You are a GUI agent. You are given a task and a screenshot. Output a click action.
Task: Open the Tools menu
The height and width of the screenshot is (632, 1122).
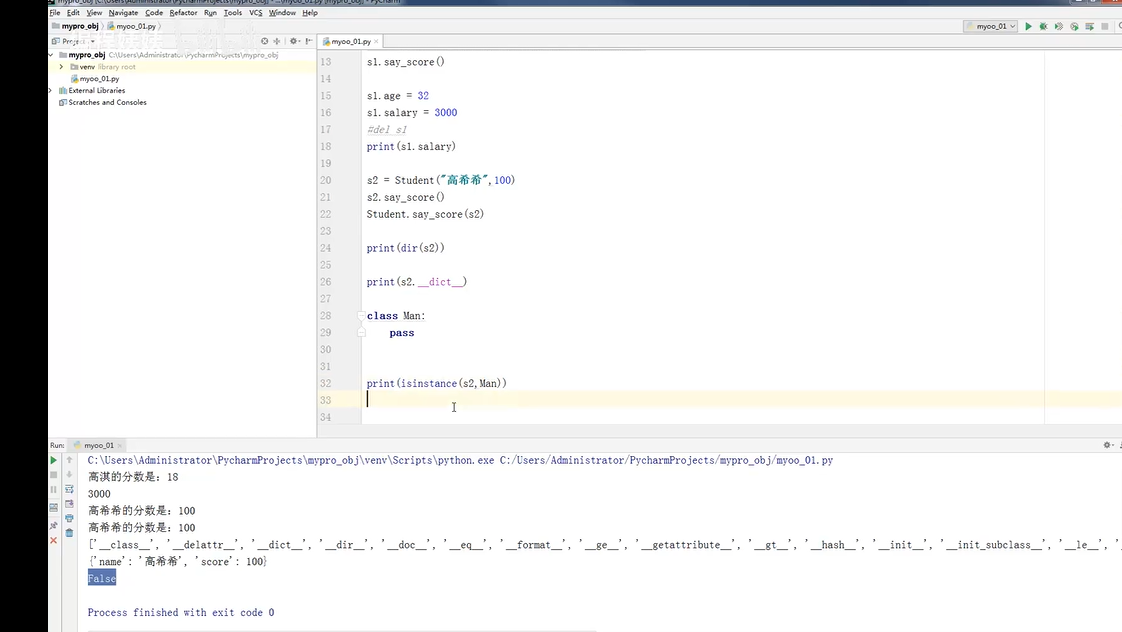[233, 13]
